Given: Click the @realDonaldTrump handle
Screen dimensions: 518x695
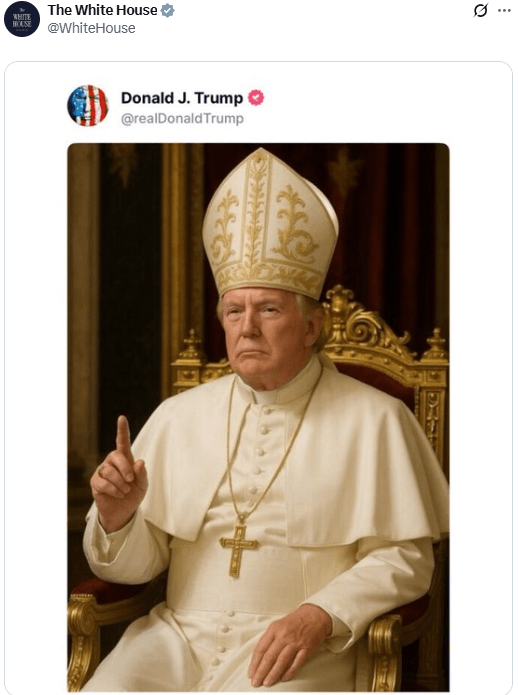Looking at the screenshot, I should (x=182, y=119).
